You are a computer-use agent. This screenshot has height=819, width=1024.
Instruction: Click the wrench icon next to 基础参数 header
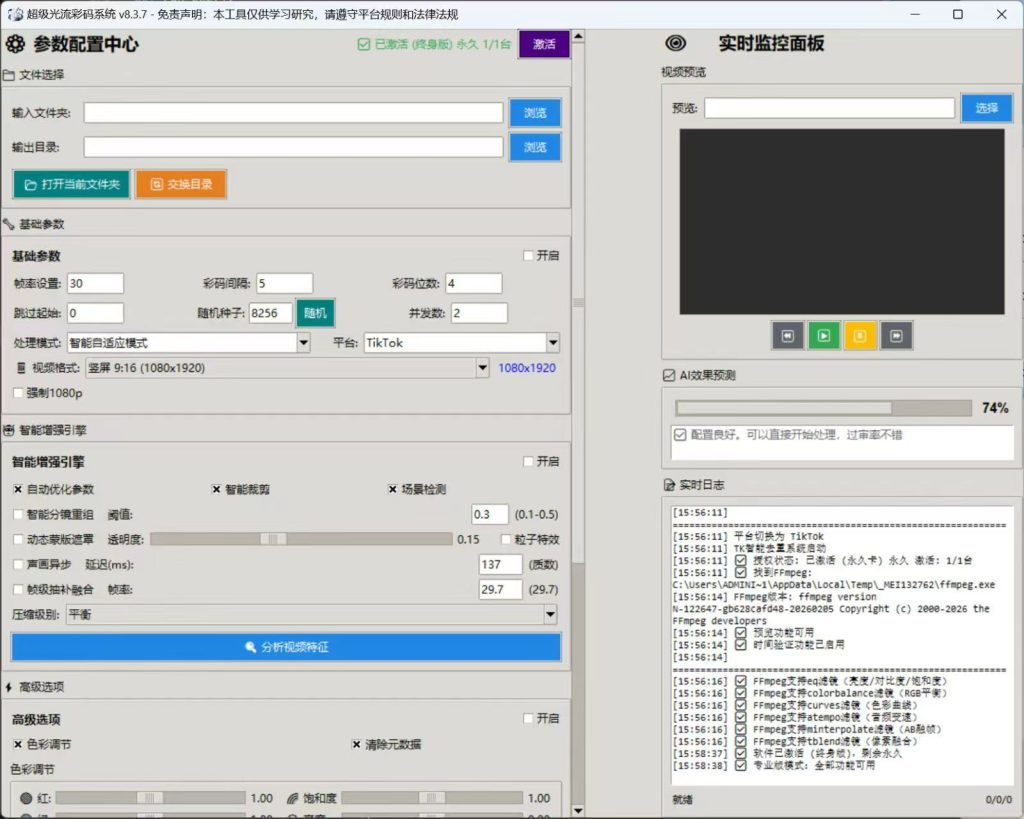[x=8, y=225]
